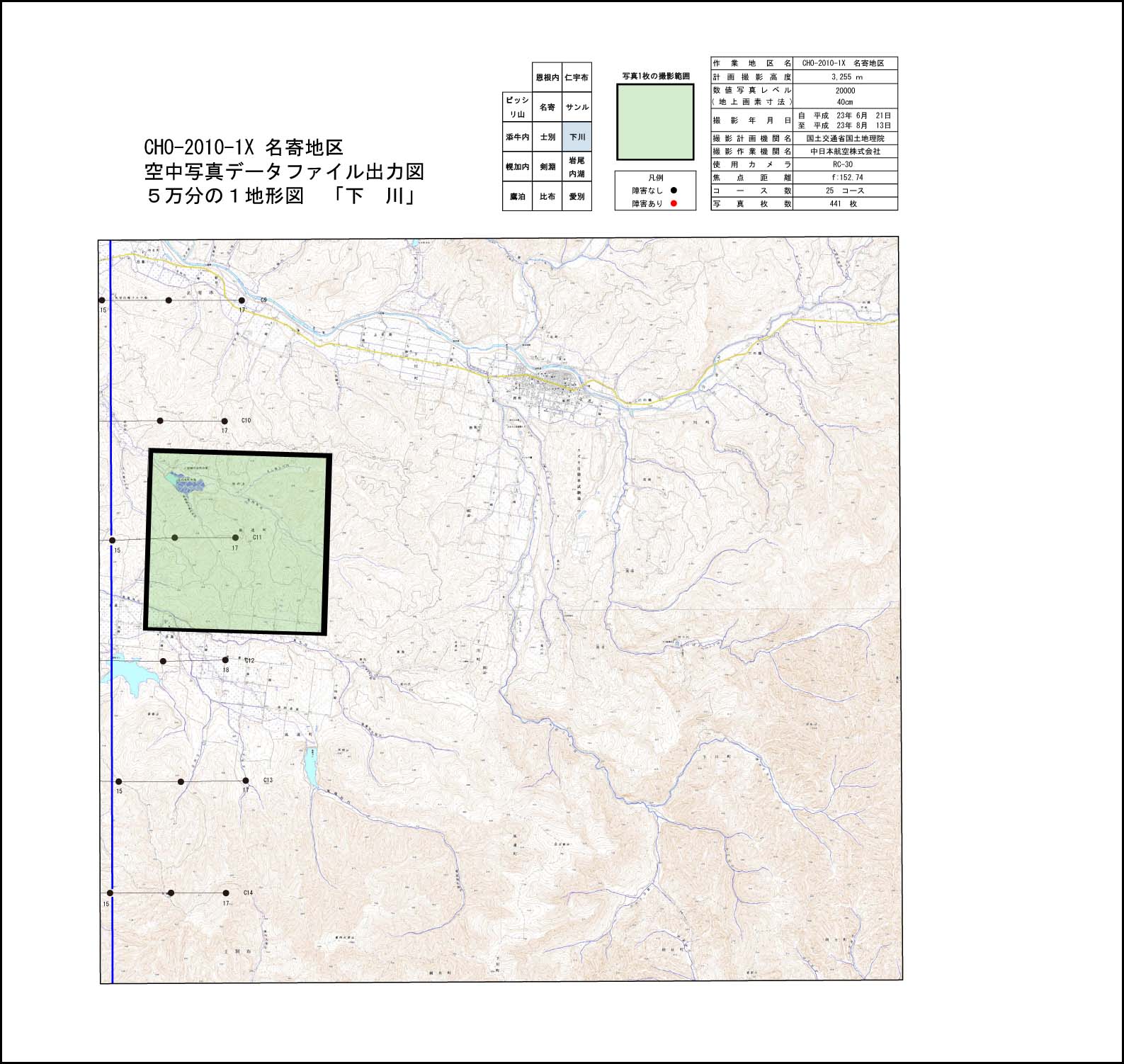Click the left photo point on course C10
This screenshot has width=1124, height=1064.
click(x=160, y=421)
